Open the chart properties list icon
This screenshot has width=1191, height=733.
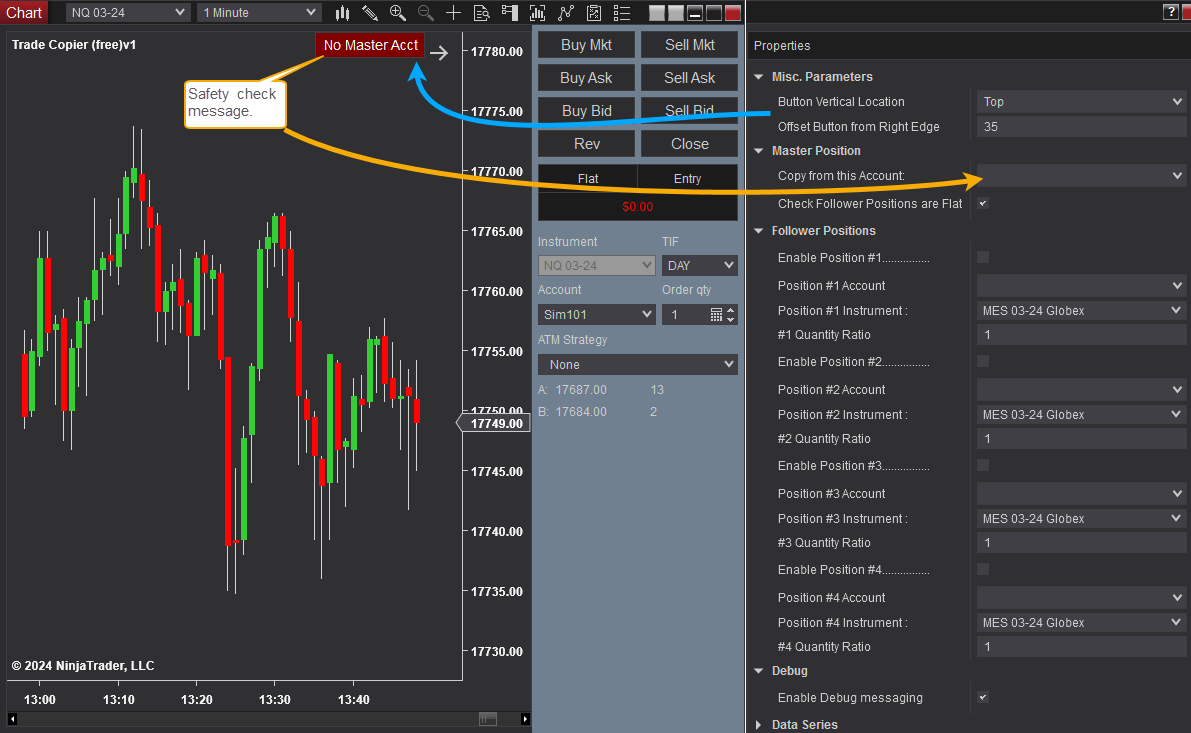click(x=621, y=13)
